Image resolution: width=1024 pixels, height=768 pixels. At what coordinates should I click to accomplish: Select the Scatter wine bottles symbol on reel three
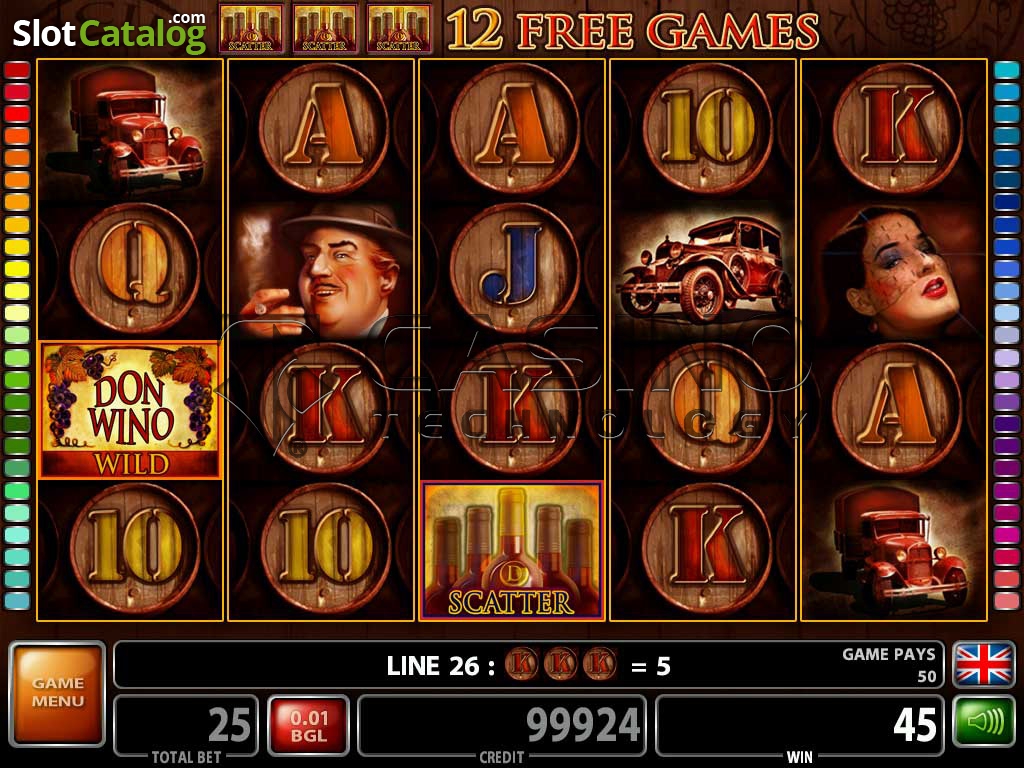pos(511,551)
